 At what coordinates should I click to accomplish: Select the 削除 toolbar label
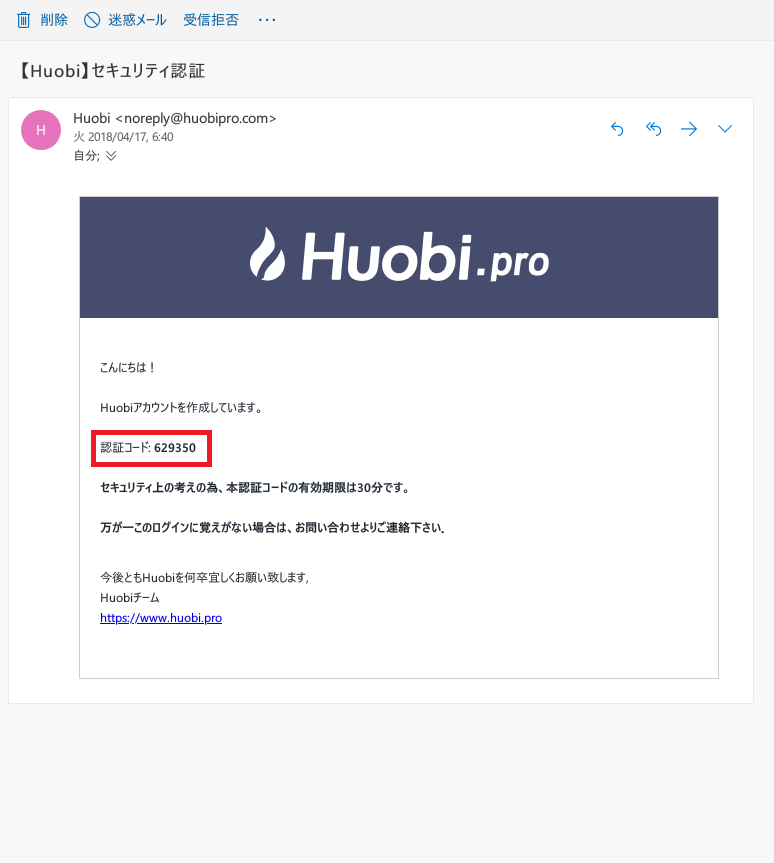(x=54, y=20)
